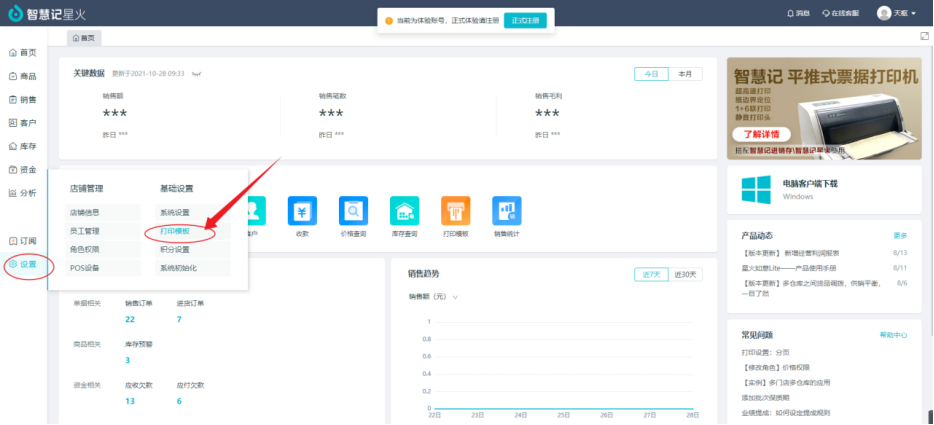Click the fullscreen expand icon
Screen dimensions: 934x425
[924, 36]
